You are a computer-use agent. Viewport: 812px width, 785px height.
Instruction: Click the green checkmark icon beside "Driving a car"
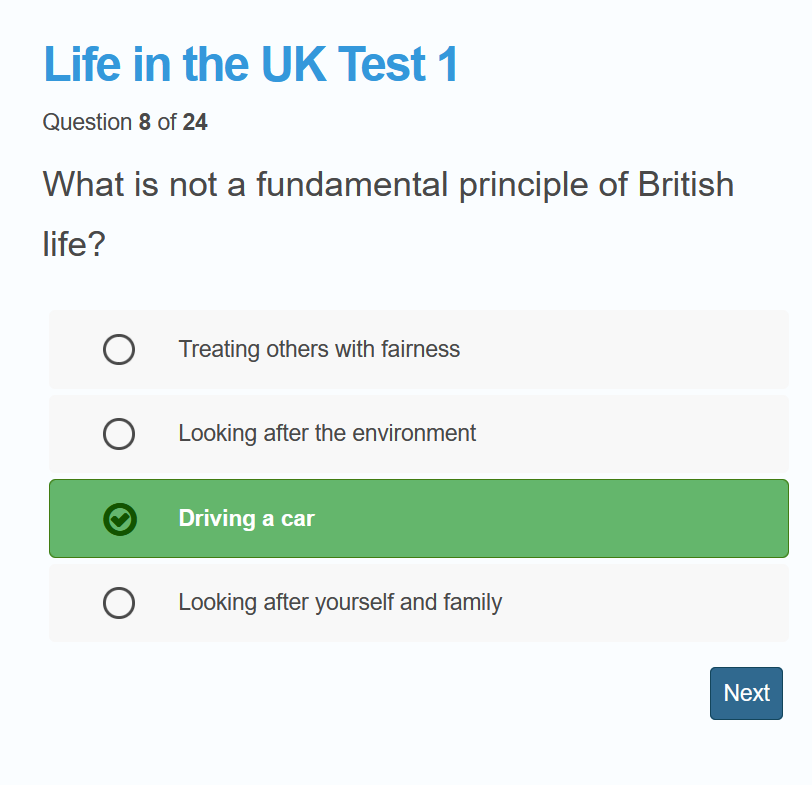tap(119, 519)
